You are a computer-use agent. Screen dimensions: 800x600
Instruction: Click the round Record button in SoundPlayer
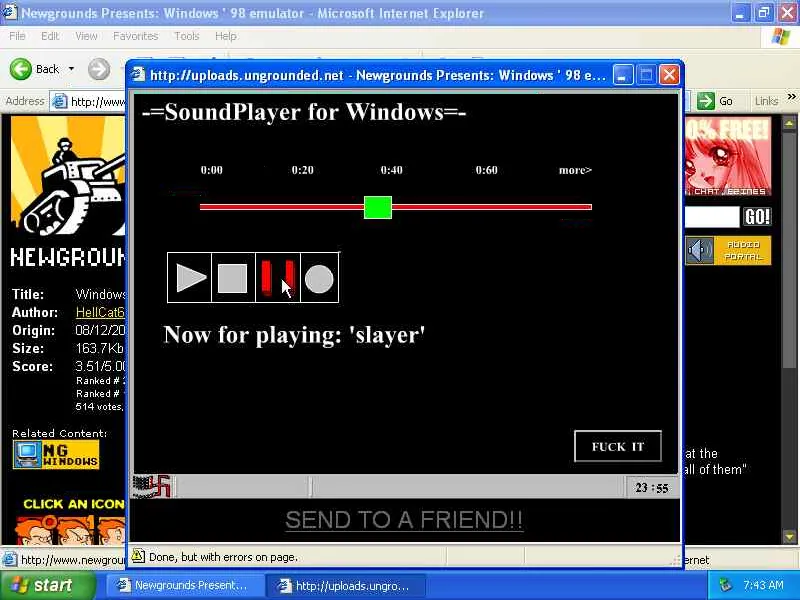point(319,278)
